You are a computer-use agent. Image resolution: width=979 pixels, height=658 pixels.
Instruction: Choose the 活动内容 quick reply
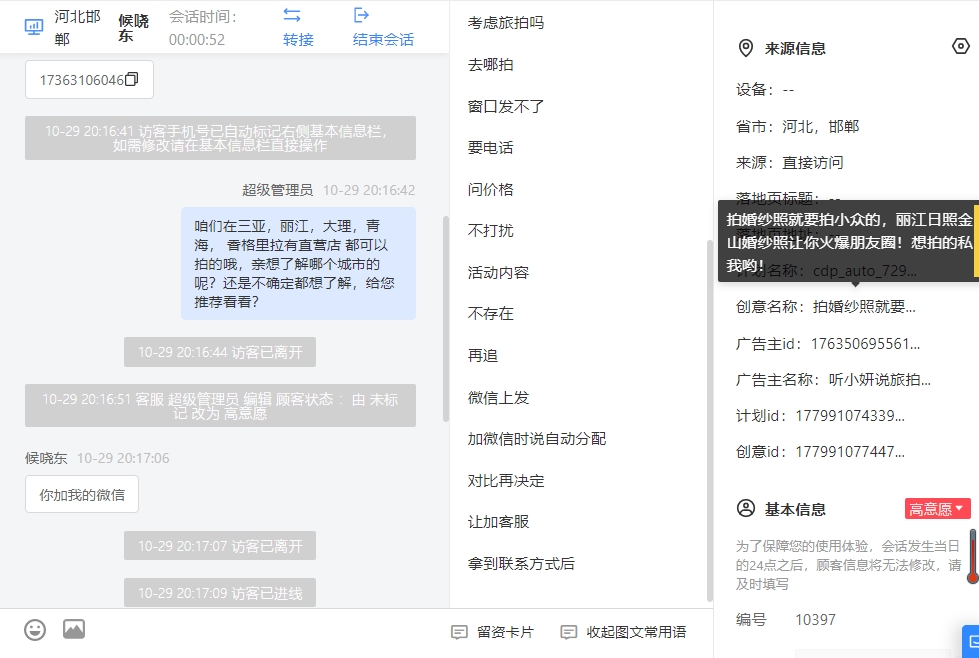coord(498,273)
